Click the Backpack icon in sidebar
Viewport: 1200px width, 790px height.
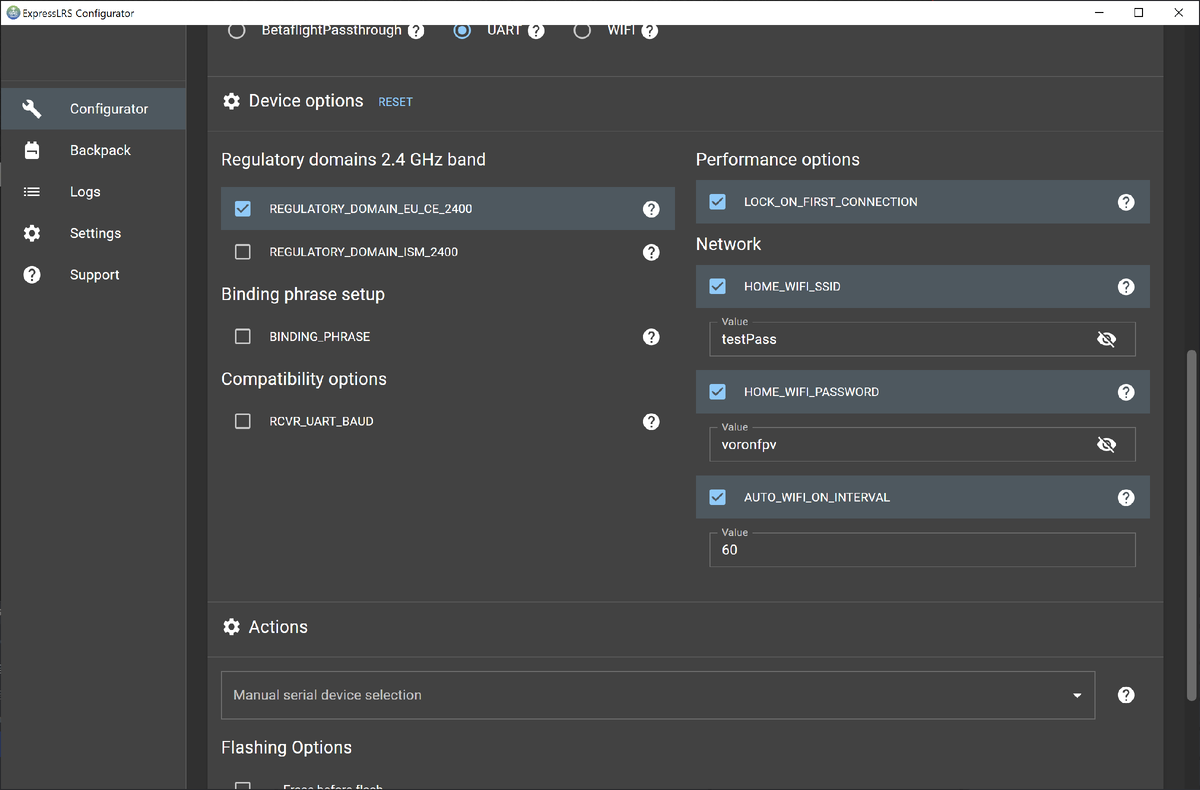click(x=32, y=150)
